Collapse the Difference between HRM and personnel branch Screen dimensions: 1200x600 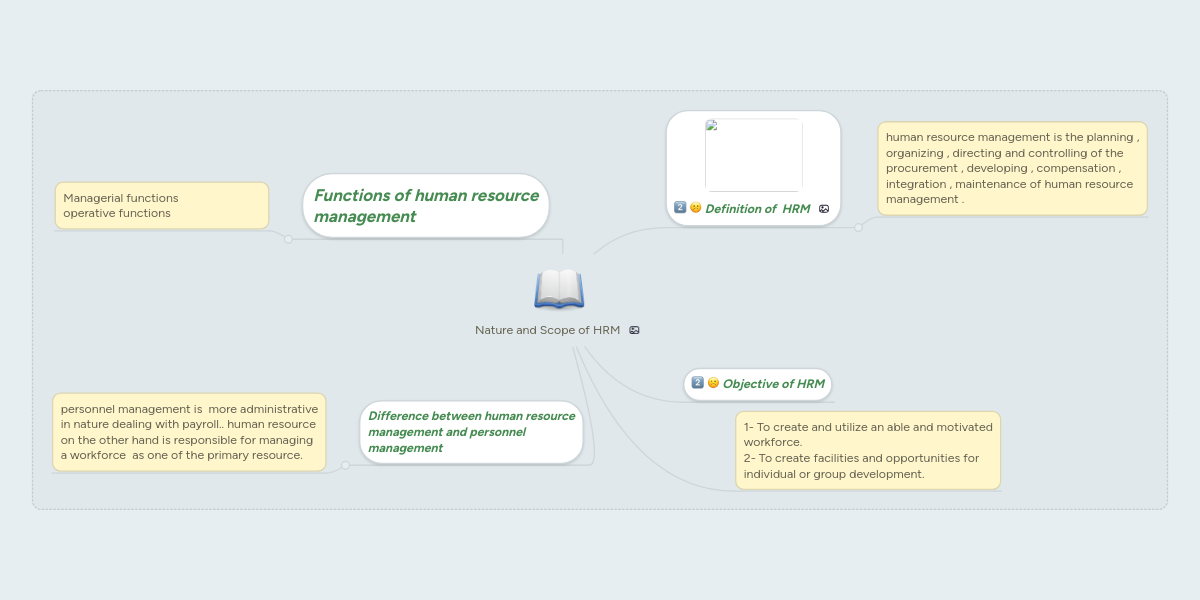point(345,465)
